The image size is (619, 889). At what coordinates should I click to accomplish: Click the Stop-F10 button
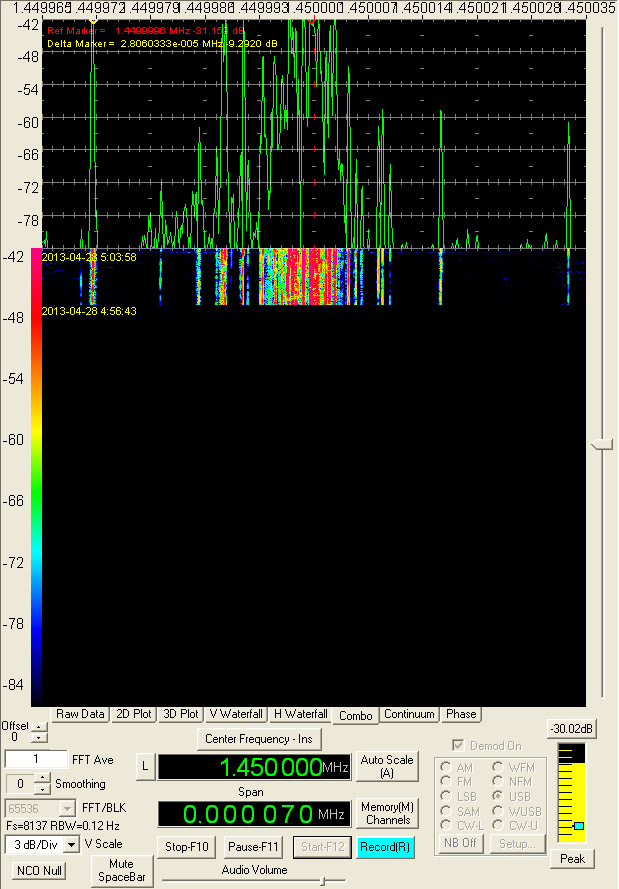(x=186, y=846)
